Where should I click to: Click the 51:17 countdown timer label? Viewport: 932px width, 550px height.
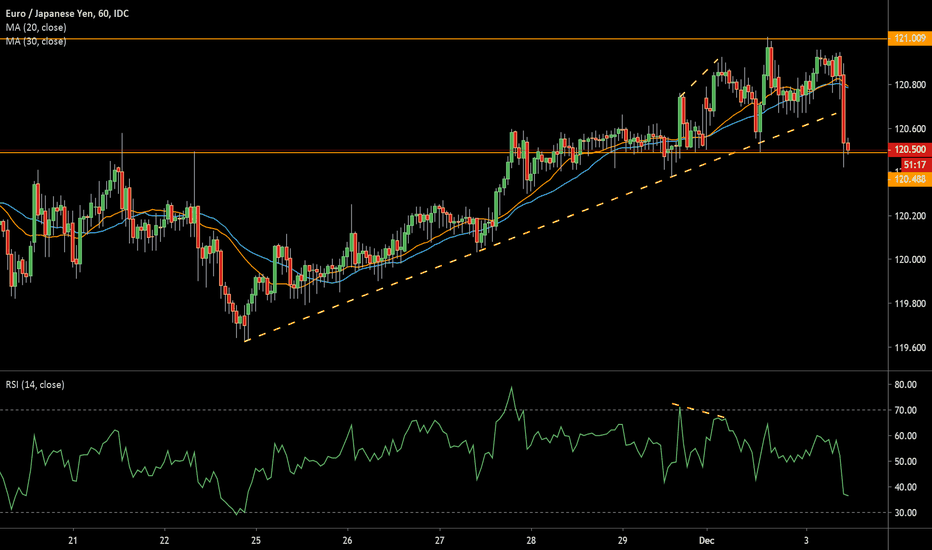[912, 164]
